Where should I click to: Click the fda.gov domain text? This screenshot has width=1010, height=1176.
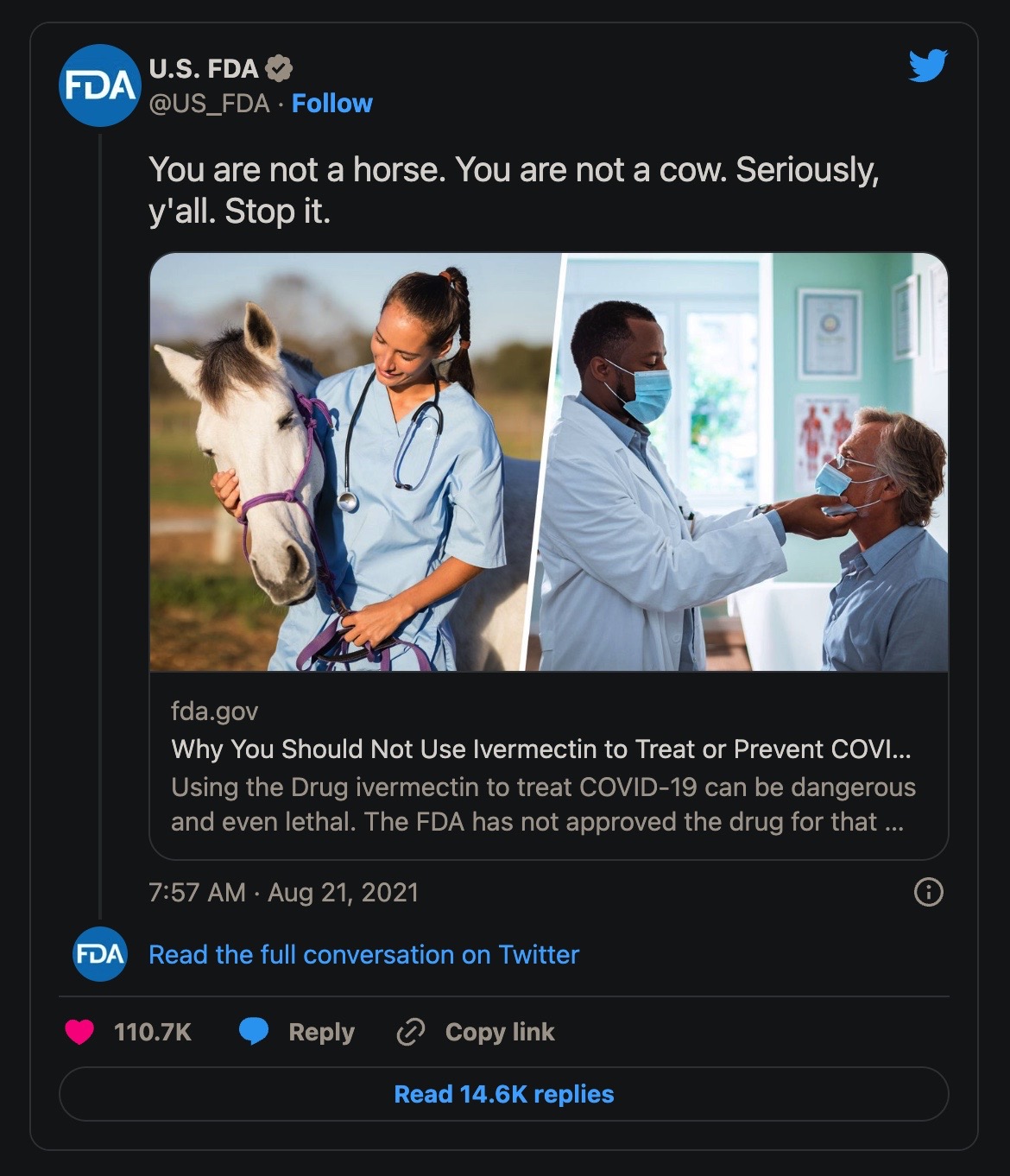pyautogui.click(x=214, y=711)
